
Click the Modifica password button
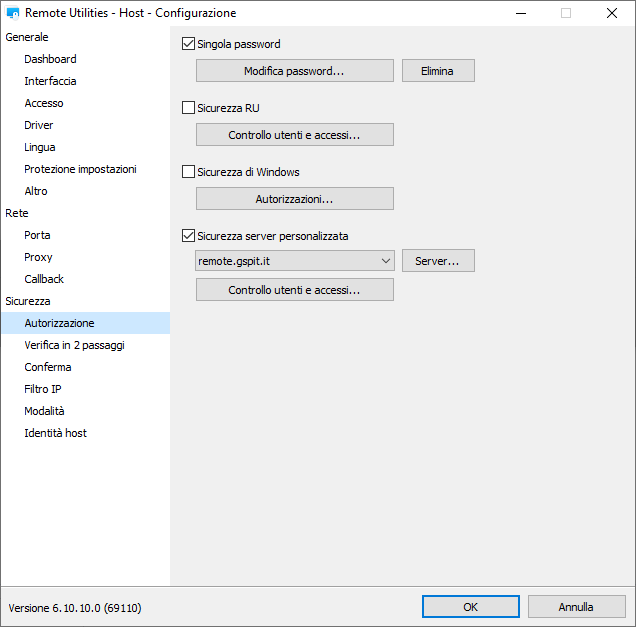point(294,71)
